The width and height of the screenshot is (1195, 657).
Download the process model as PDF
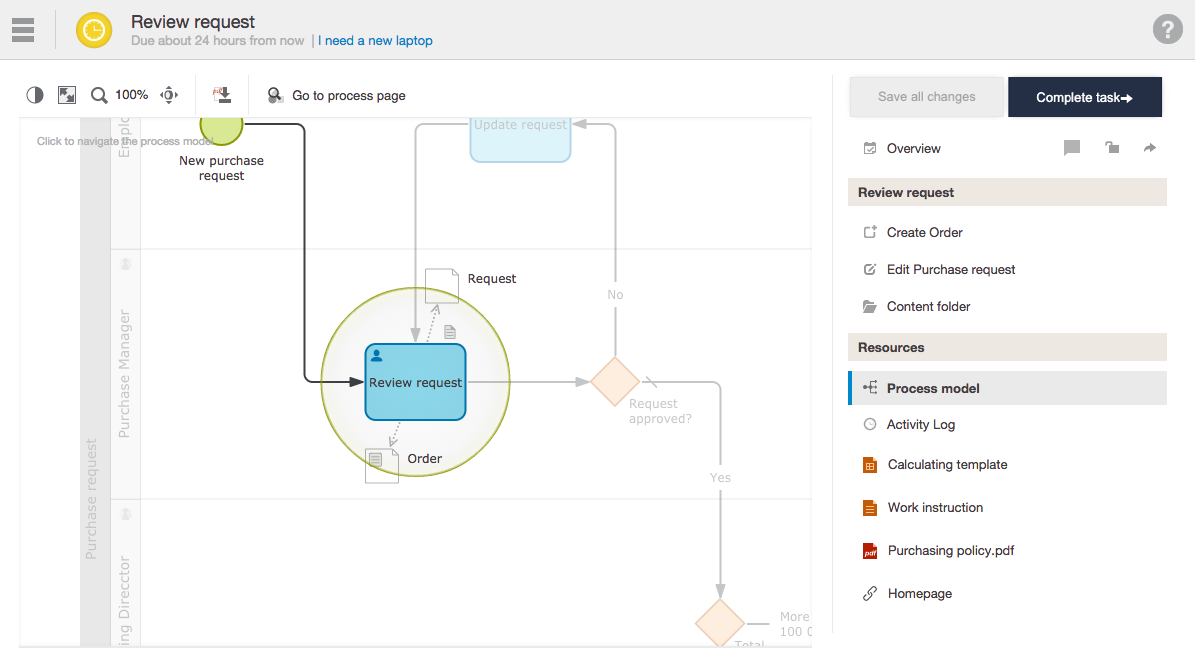(x=222, y=95)
